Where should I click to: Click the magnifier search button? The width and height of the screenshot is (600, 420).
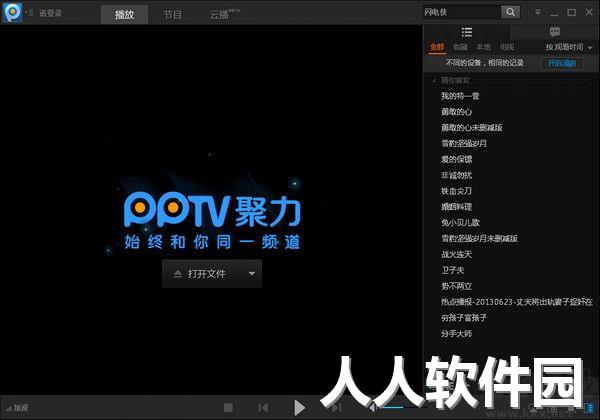(x=510, y=12)
